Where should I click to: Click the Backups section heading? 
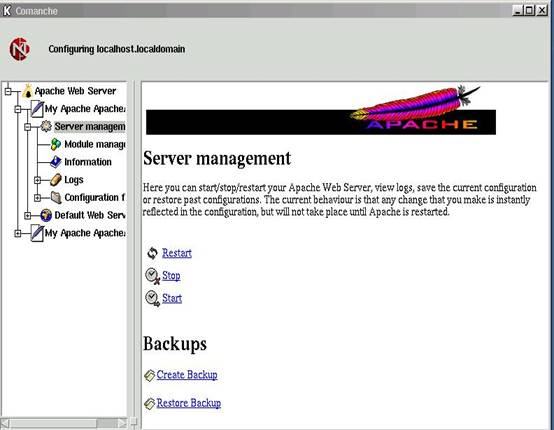tap(175, 344)
